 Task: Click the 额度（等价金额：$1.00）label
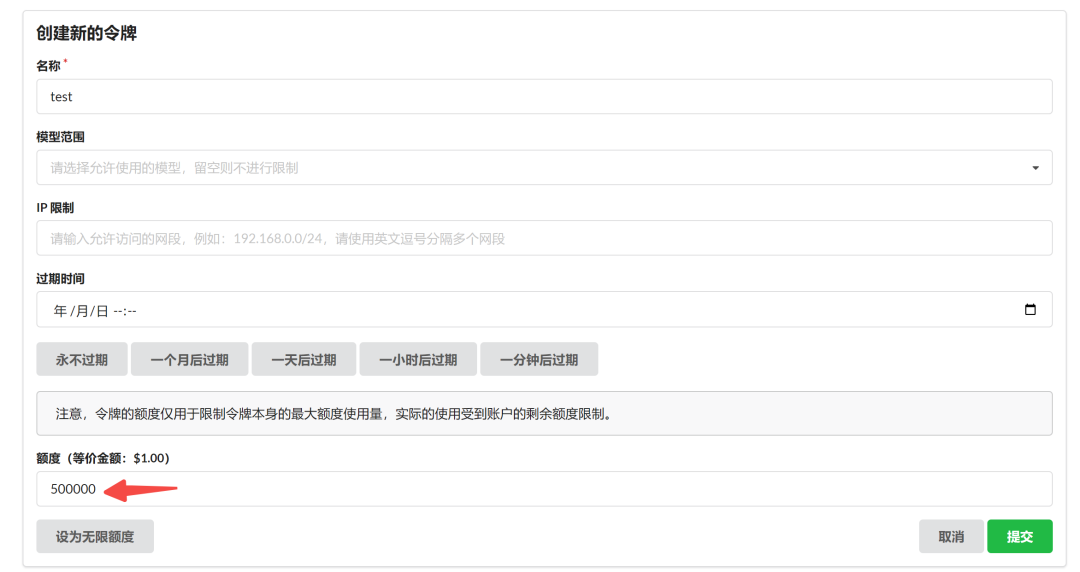pyautogui.click(x=103, y=458)
